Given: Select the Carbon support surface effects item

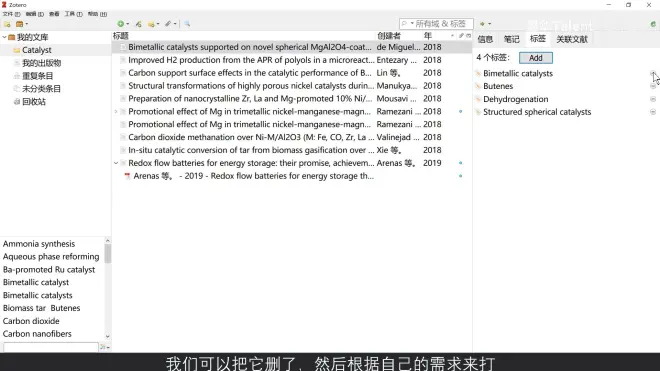Looking at the screenshot, I should pyautogui.click(x=292, y=73).
